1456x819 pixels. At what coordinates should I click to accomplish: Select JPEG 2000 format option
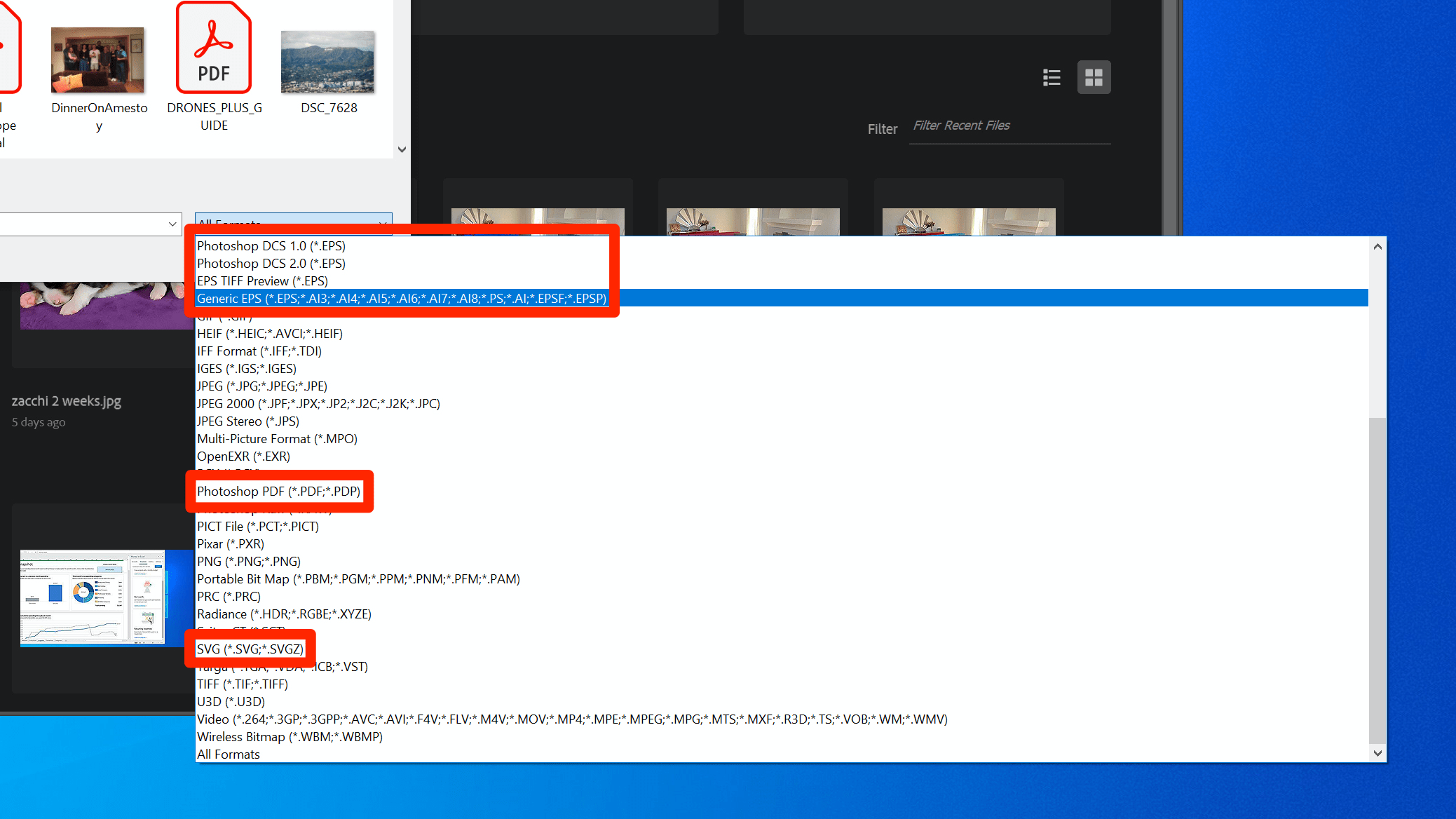pos(318,404)
